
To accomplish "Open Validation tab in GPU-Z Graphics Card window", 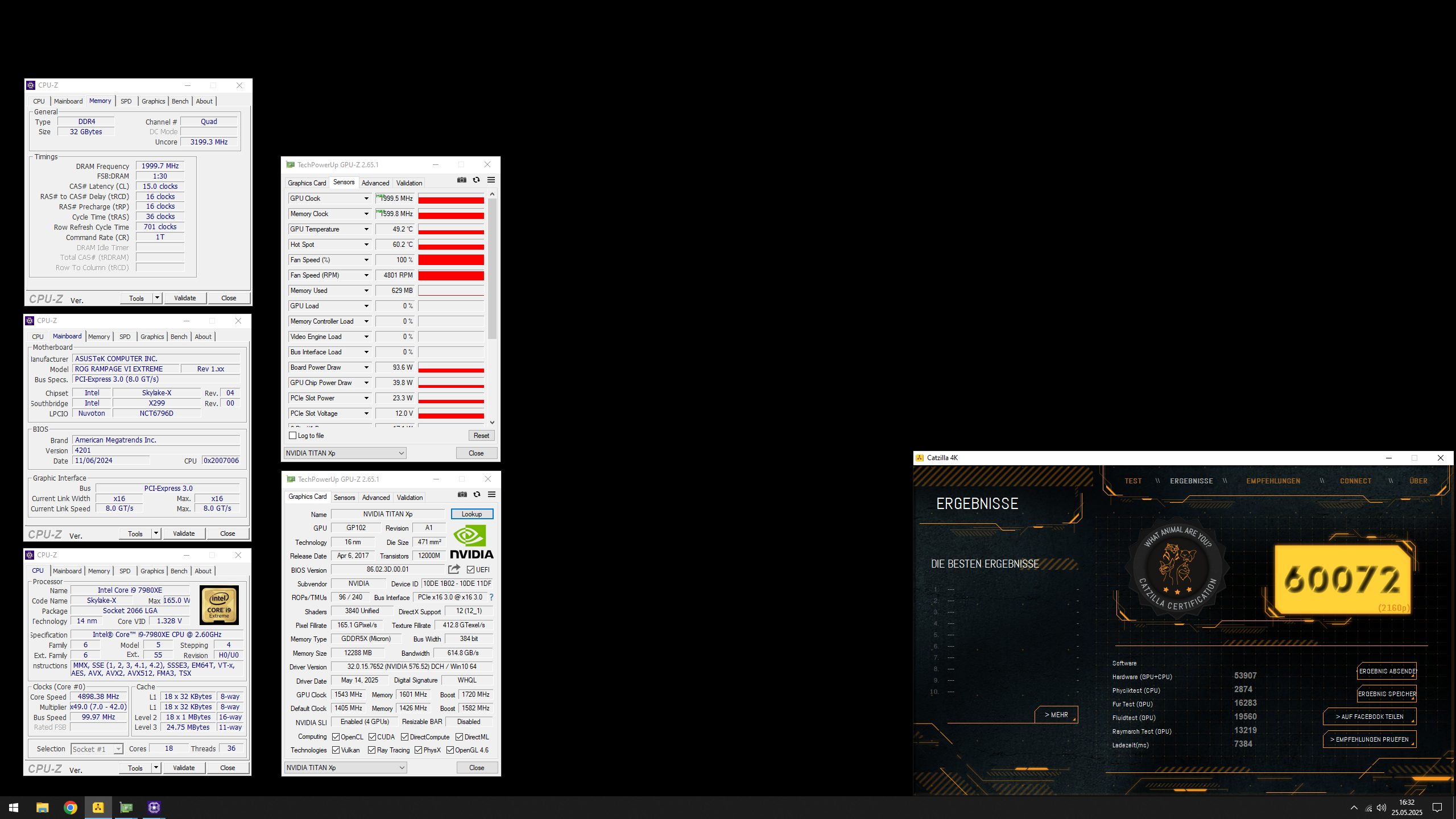I will click(409, 498).
